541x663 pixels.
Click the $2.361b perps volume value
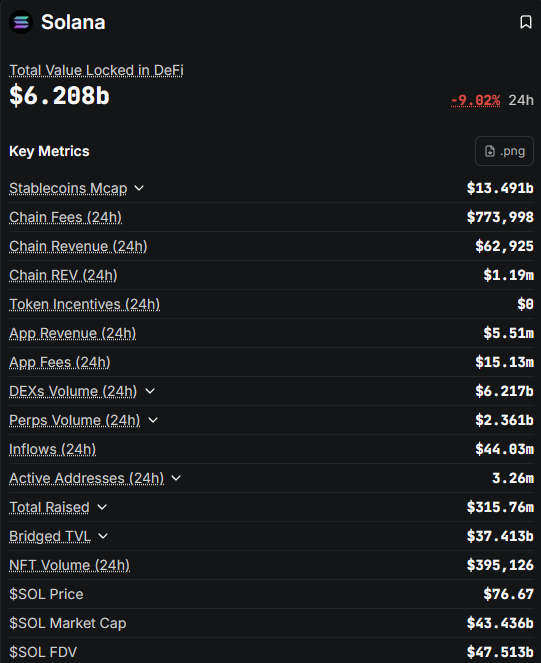pos(504,420)
